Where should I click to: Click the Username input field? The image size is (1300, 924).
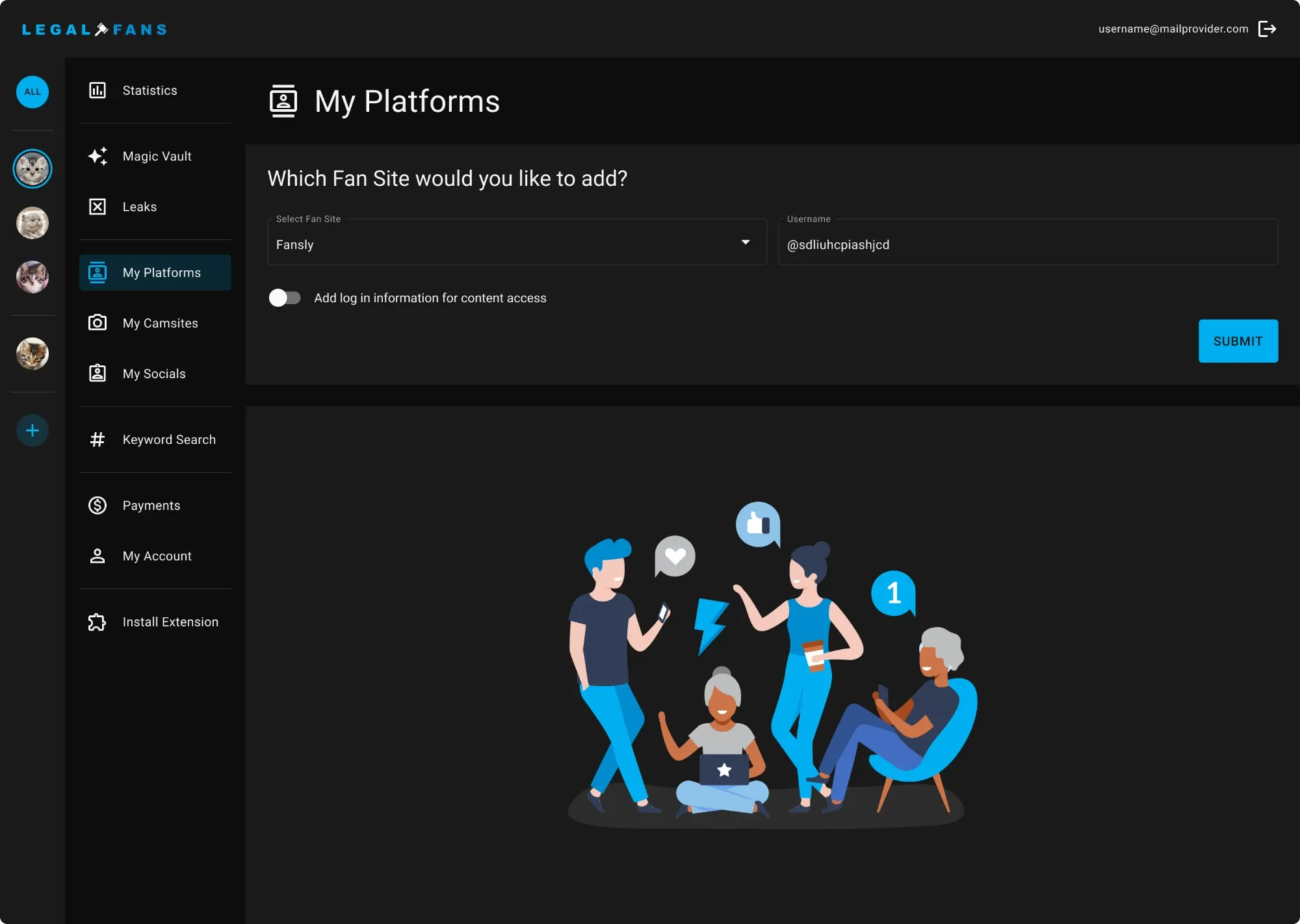pos(1028,242)
